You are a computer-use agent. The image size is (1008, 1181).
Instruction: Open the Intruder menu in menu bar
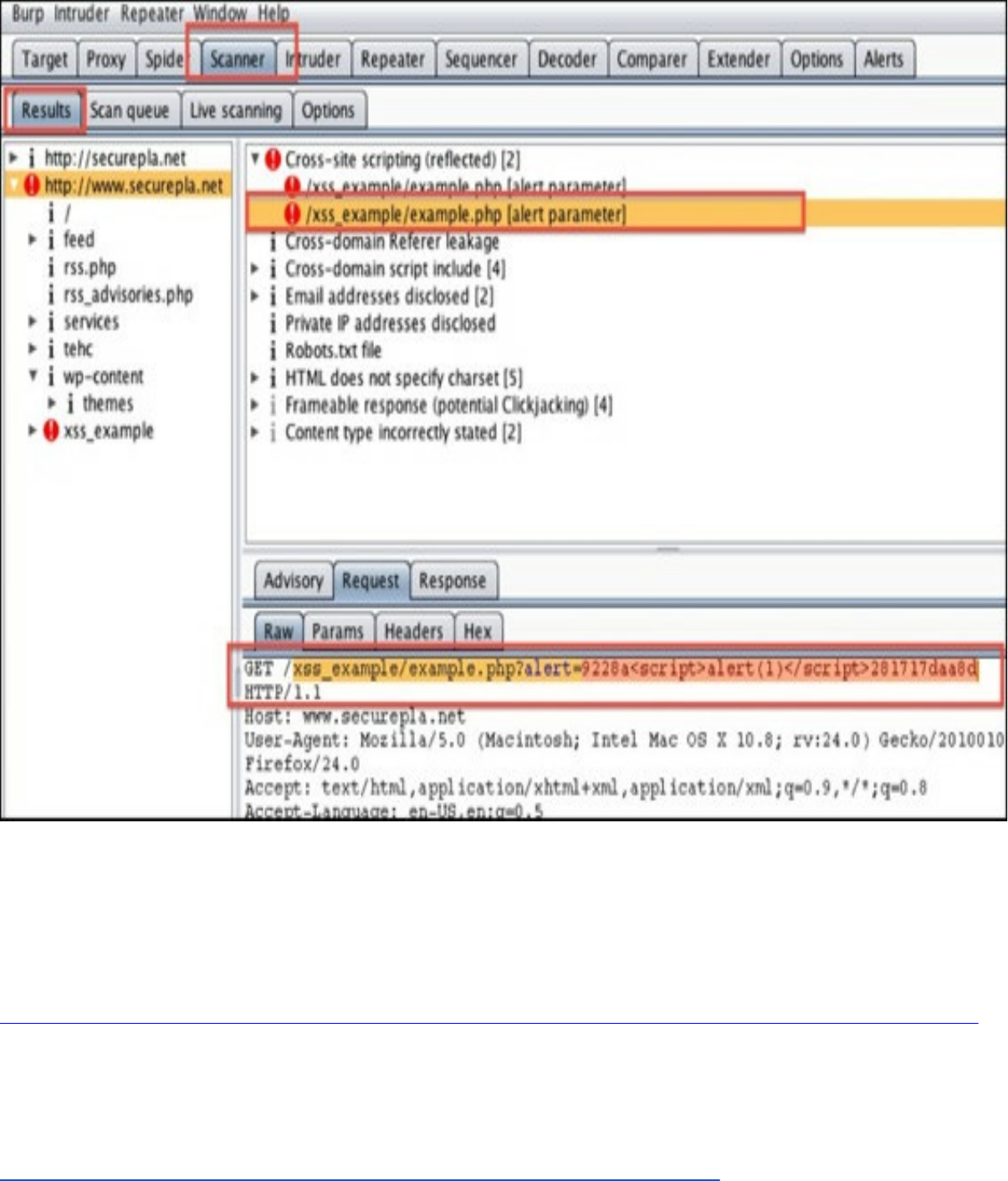tap(81, 13)
